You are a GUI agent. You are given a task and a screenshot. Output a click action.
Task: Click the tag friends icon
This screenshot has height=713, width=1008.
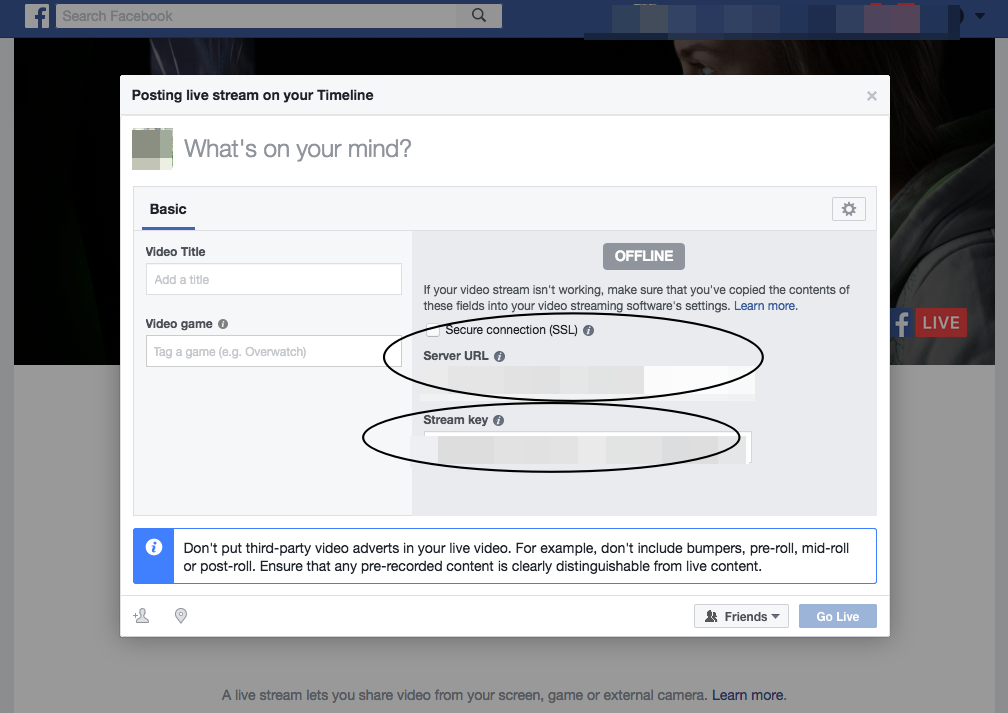coord(141,616)
